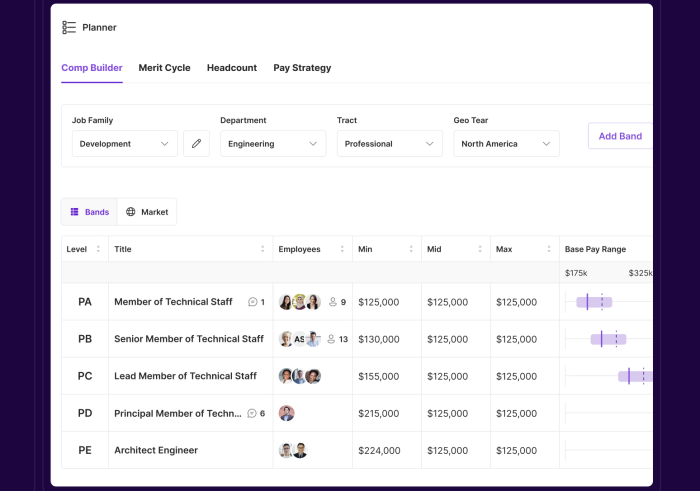Image resolution: width=700 pixels, height=491 pixels.
Task: Expand the Department Engineering dropdown
Action: click(273, 144)
